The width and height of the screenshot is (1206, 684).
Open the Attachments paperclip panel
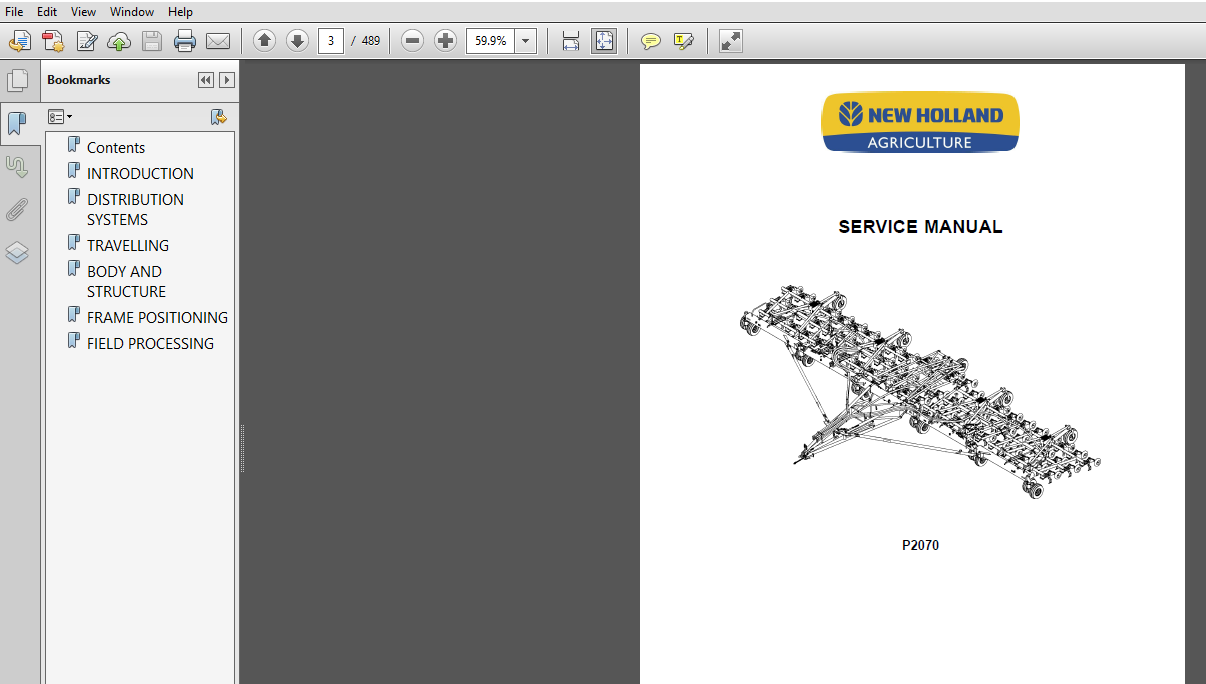tap(17, 210)
